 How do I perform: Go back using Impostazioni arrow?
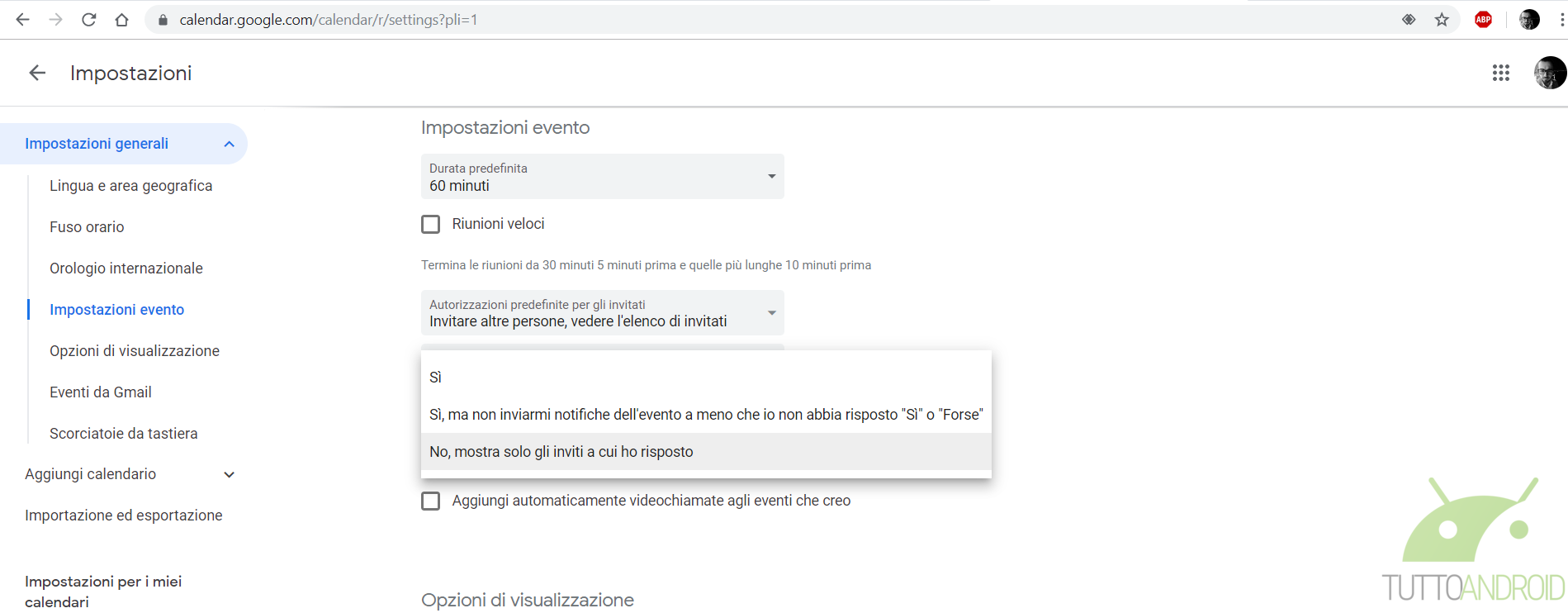pyautogui.click(x=37, y=73)
